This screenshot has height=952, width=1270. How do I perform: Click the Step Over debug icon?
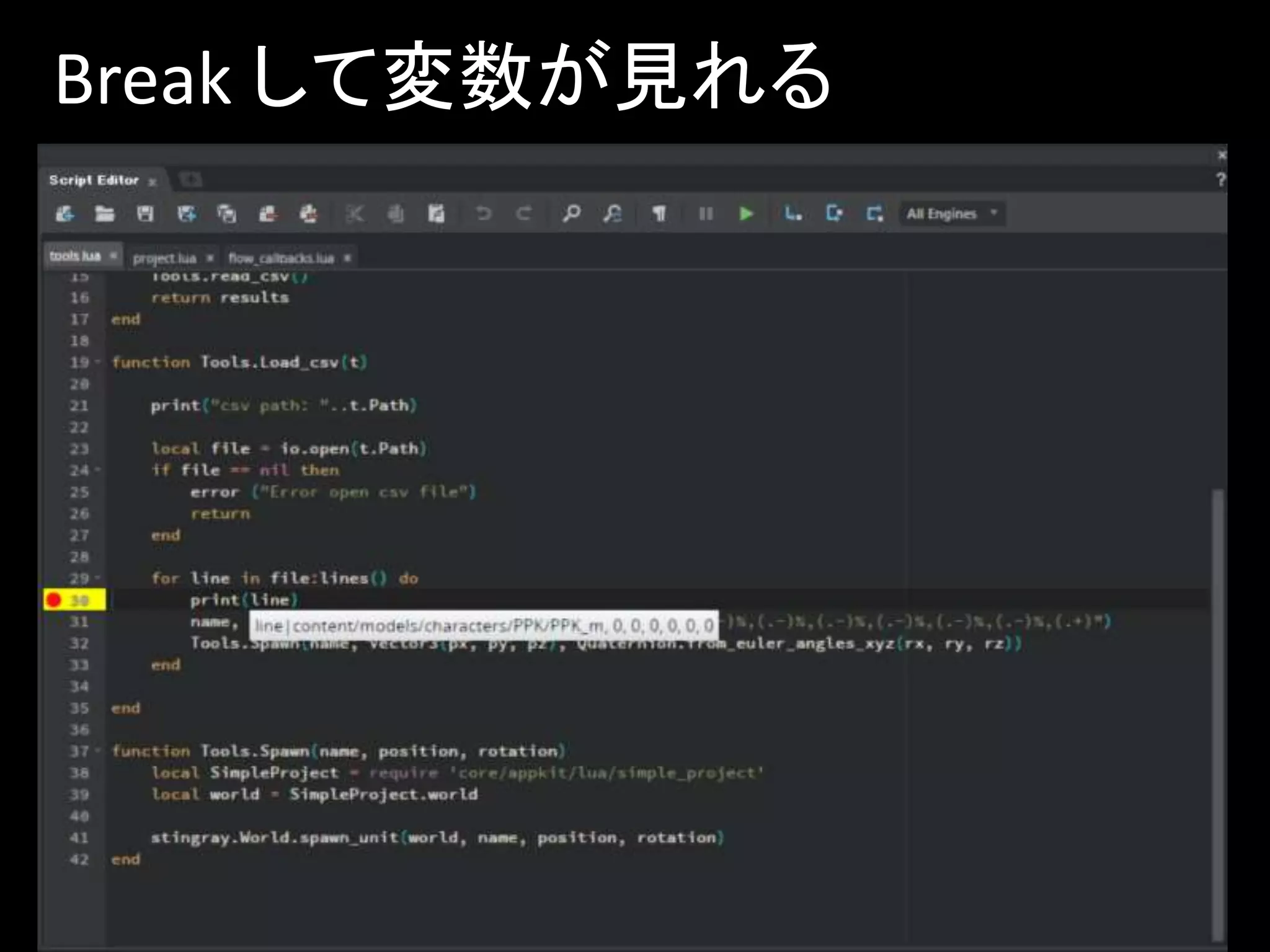[793, 214]
